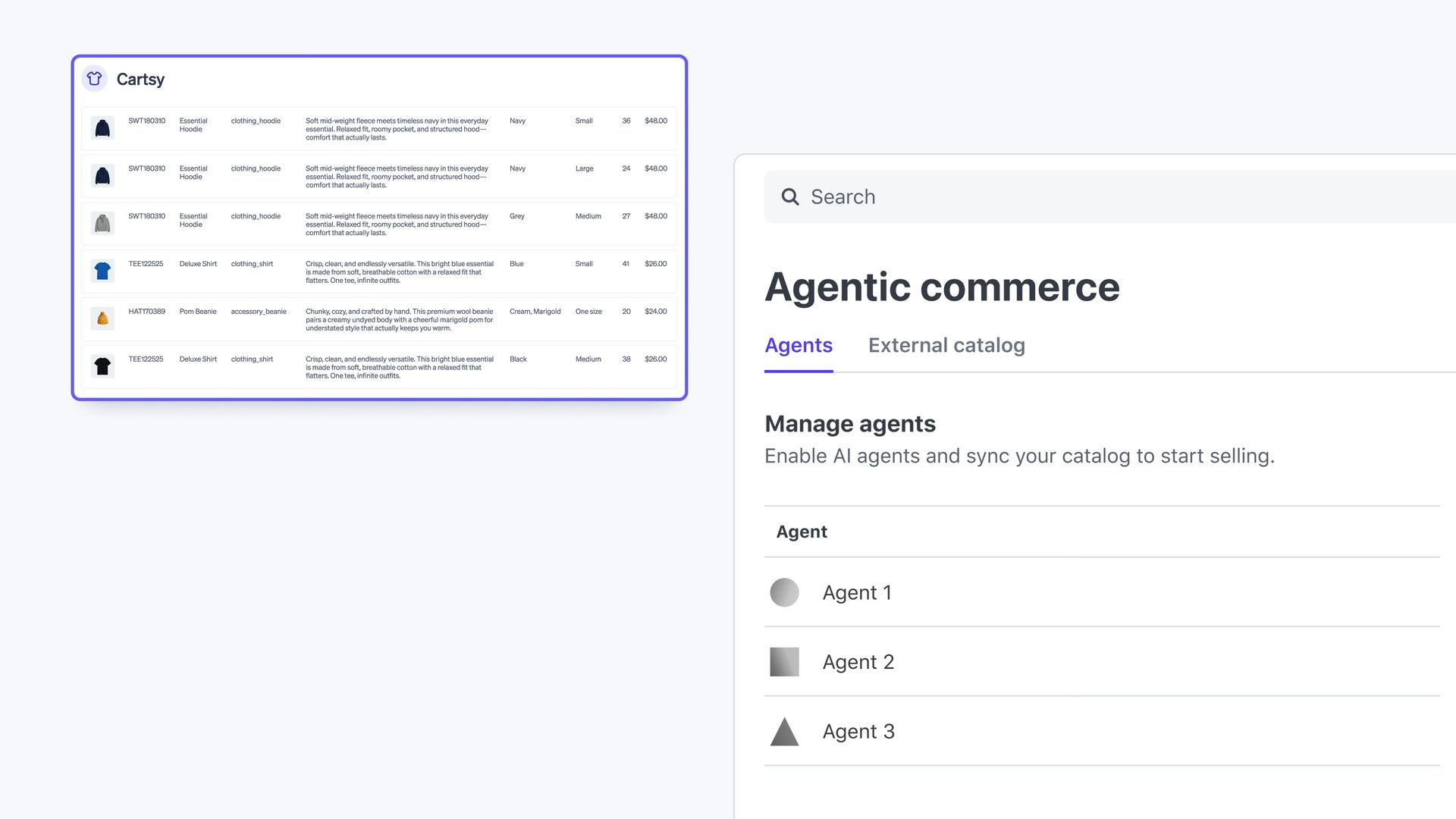Select the Agents tab
Viewport: 1456px width, 819px height.
(799, 346)
